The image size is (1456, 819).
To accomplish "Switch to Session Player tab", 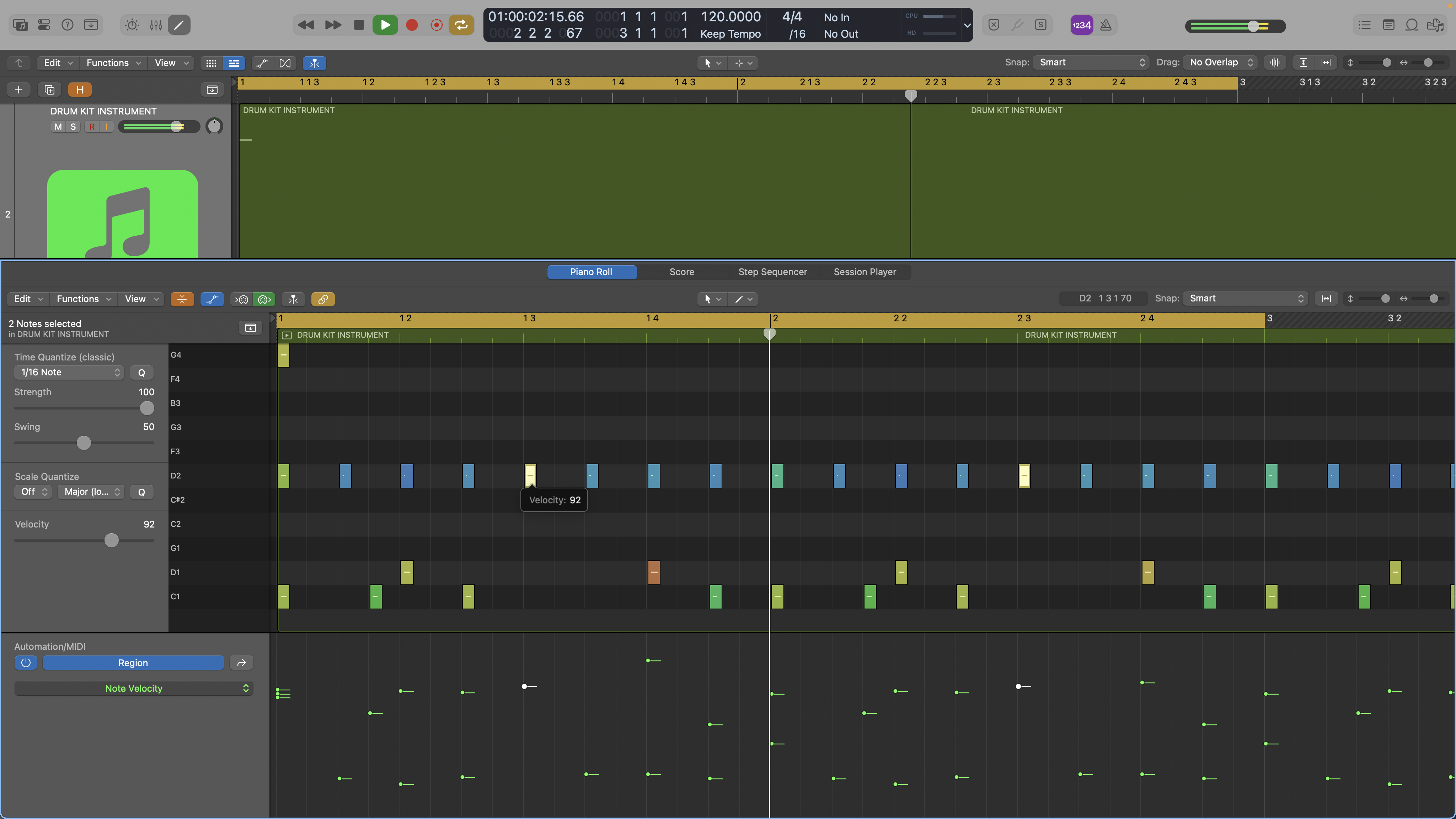I will point(865,272).
